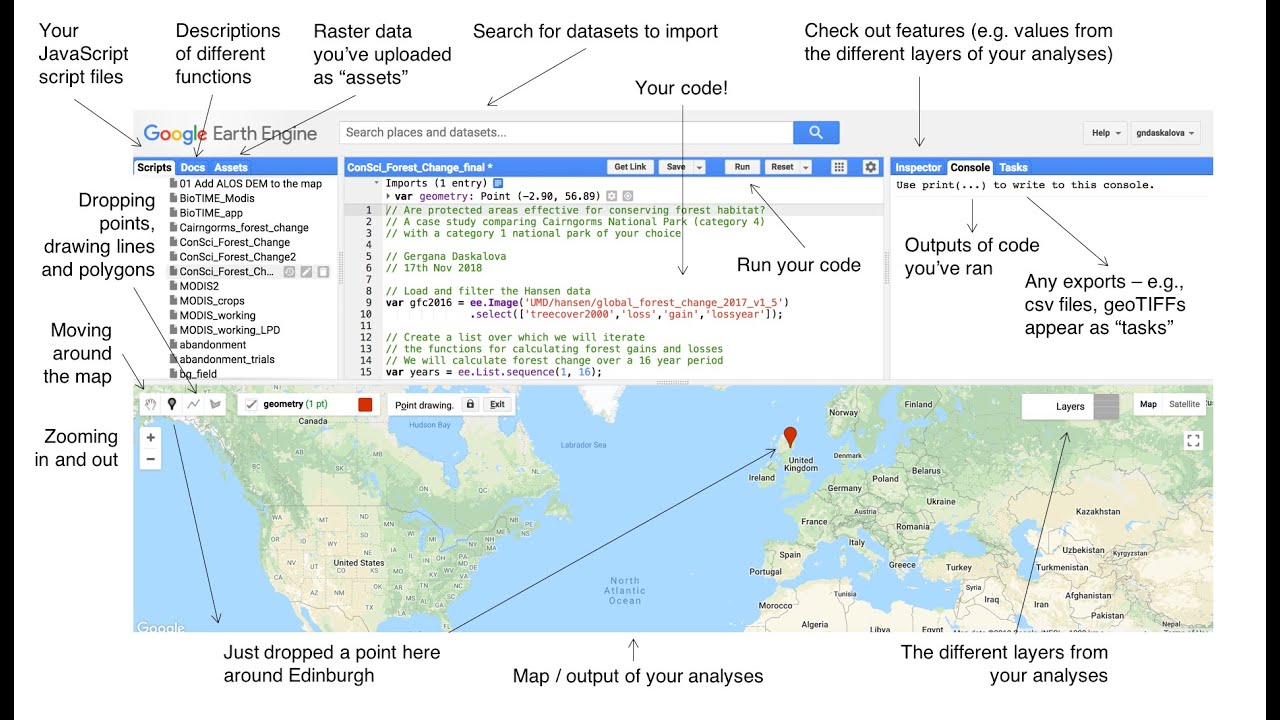Open the Help dropdown menu

1106,133
